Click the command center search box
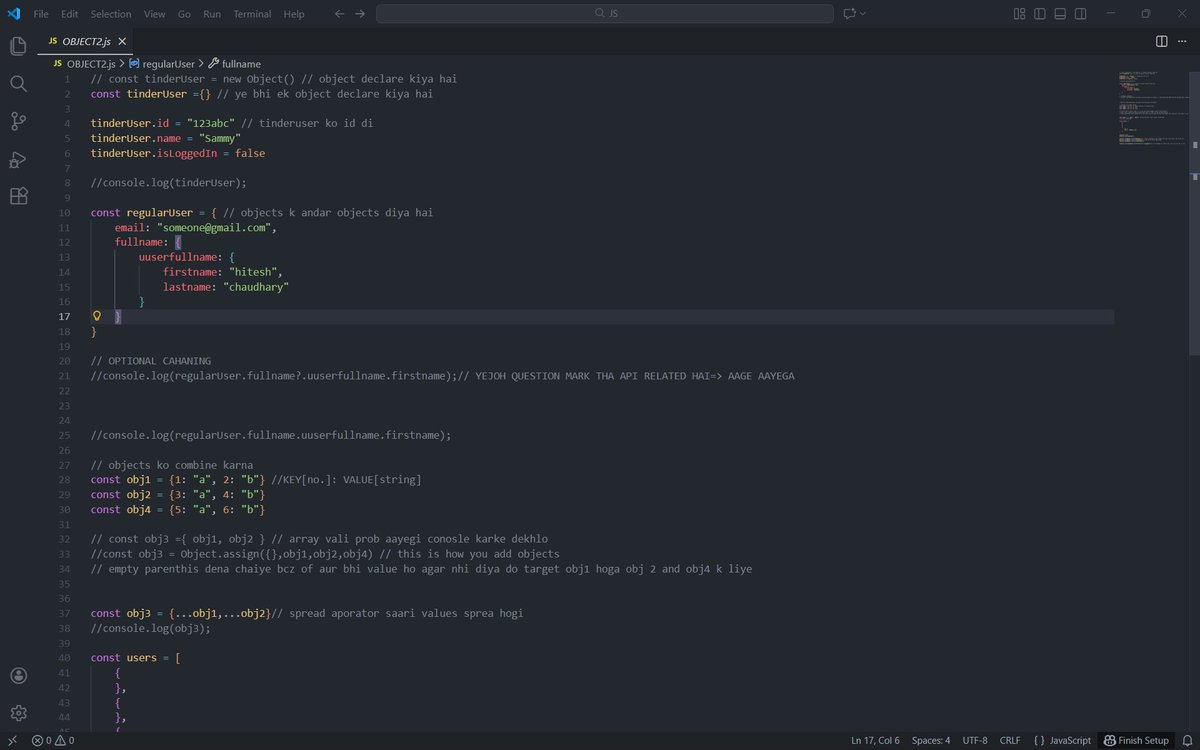The image size is (1200, 750). point(604,14)
